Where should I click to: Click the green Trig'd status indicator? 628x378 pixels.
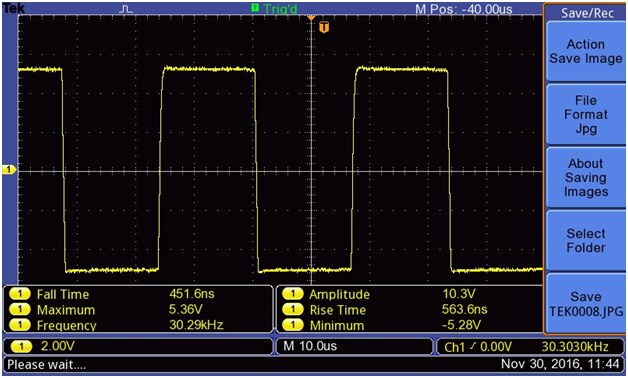pyautogui.click(x=275, y=8)
